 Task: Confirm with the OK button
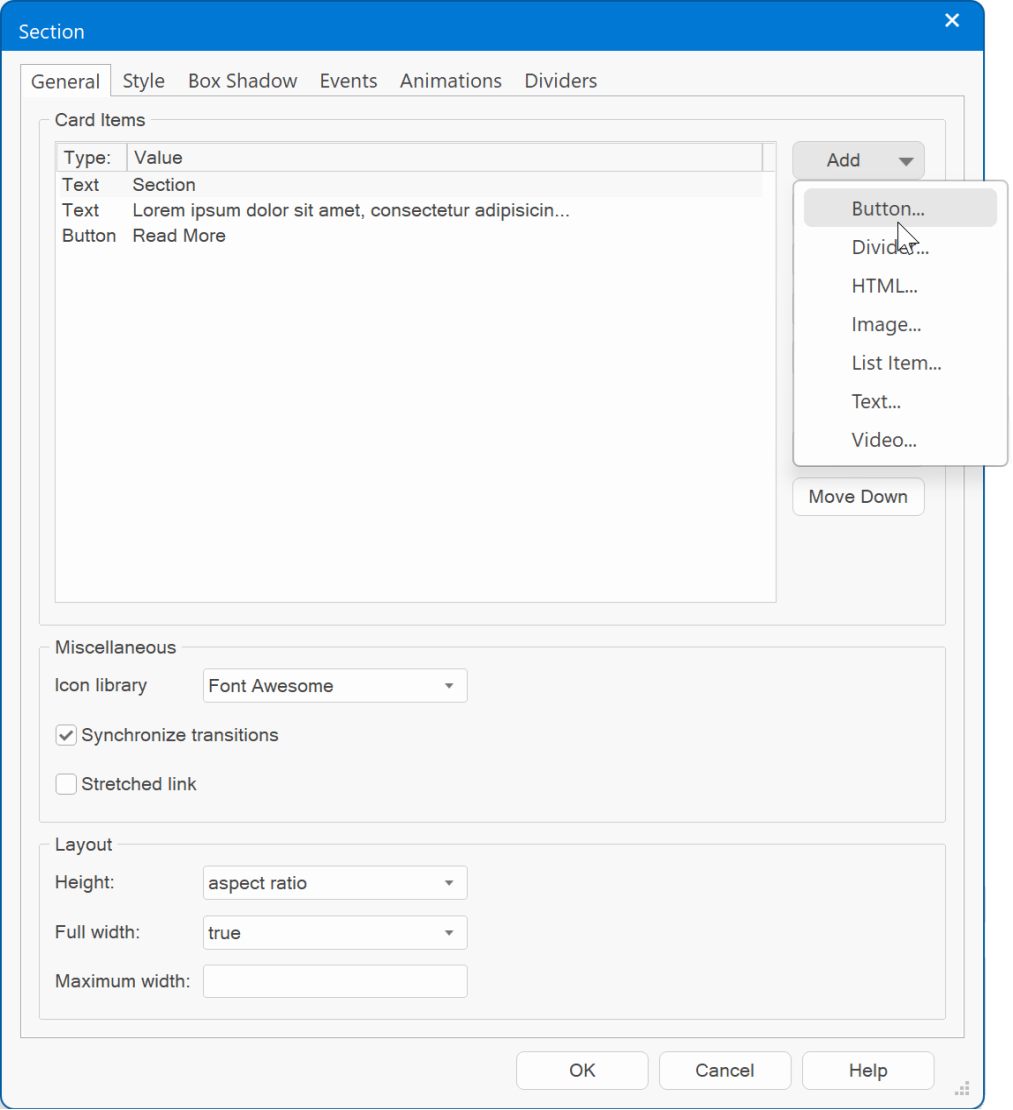[582, 1070]
